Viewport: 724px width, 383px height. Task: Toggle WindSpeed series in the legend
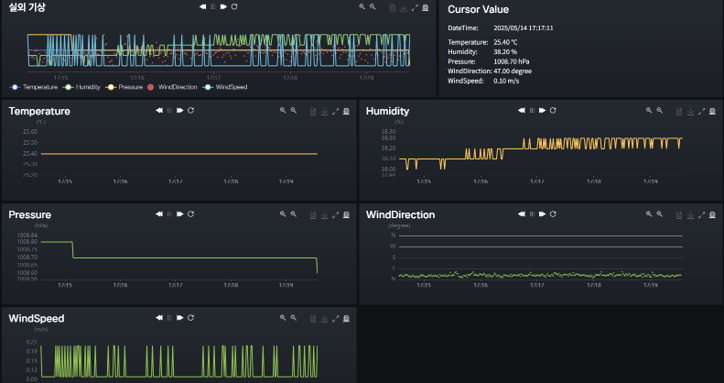[225, 87]
